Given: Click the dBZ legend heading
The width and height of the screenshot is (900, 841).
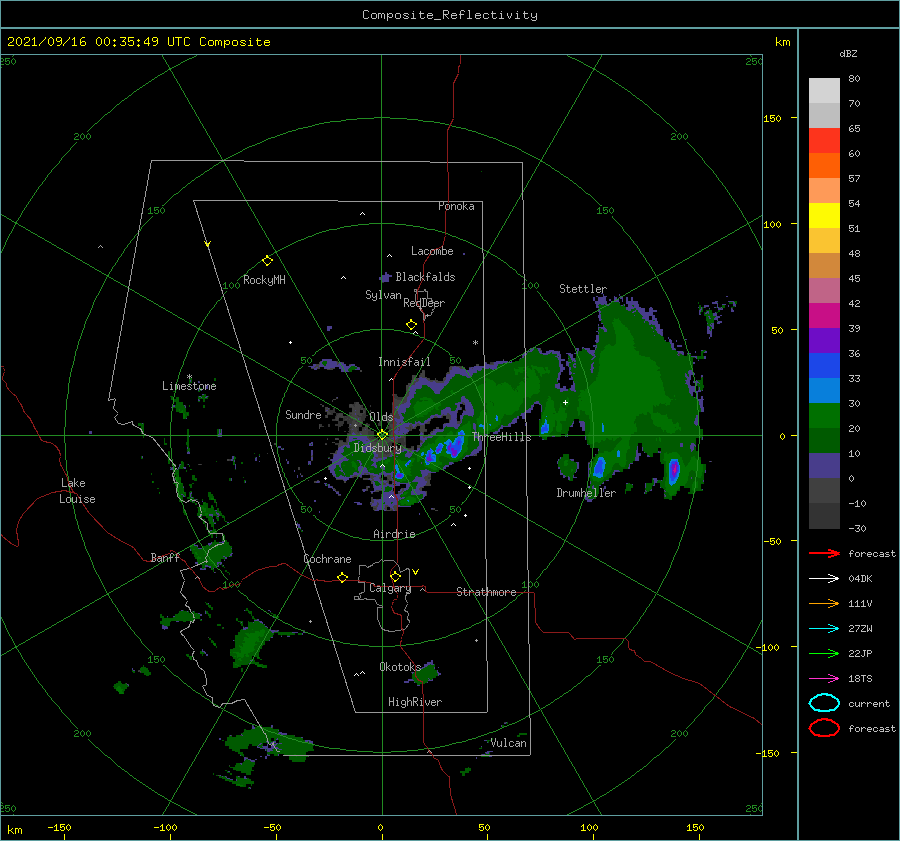Looking at the screenshot, I should (848, 54).
